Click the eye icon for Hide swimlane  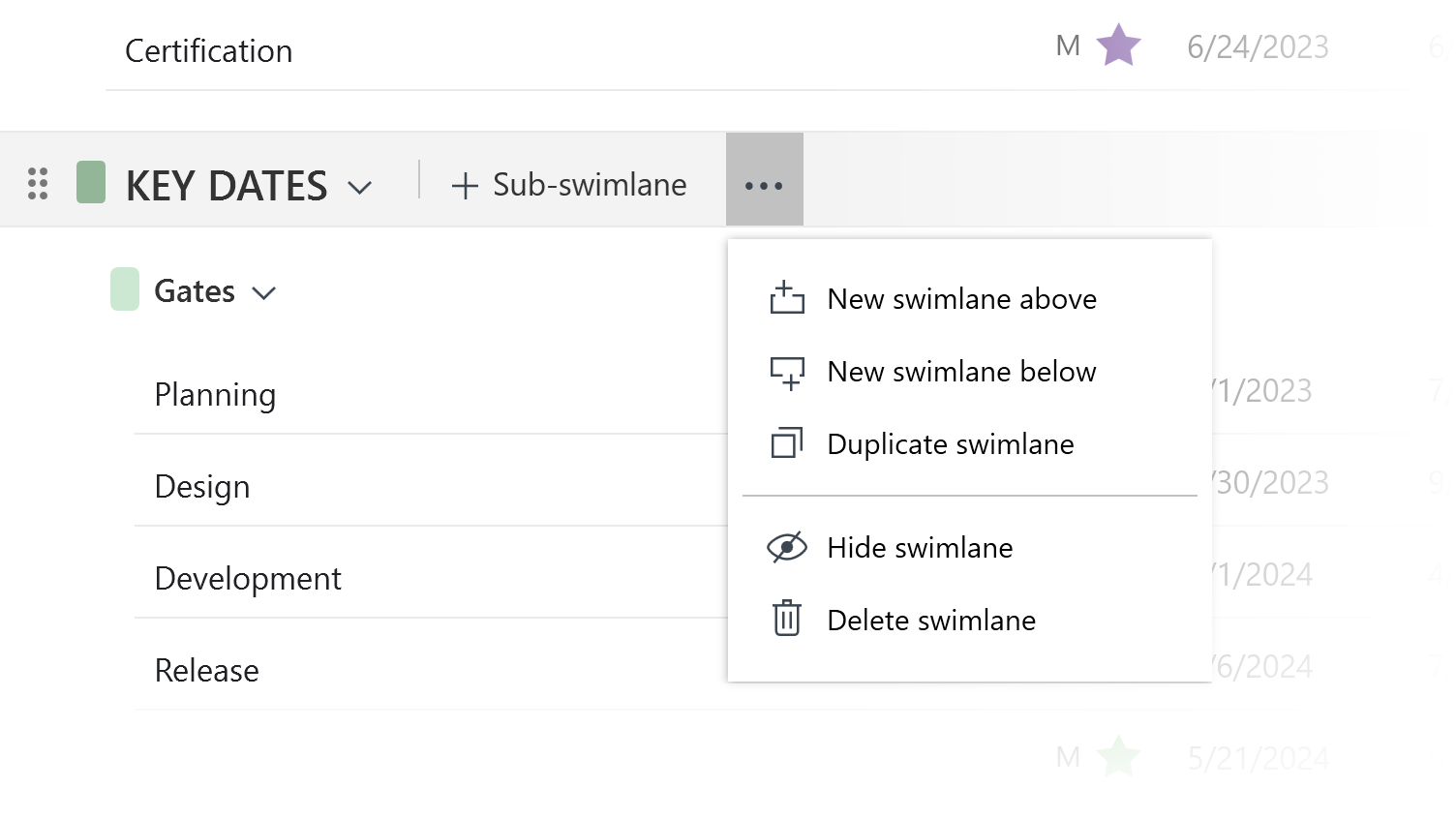coord(787,547)
